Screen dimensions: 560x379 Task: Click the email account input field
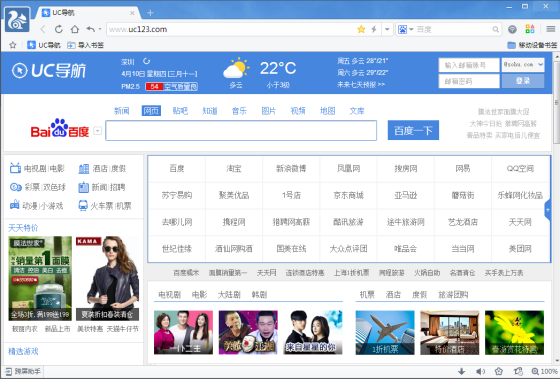(x=469, y=65)
